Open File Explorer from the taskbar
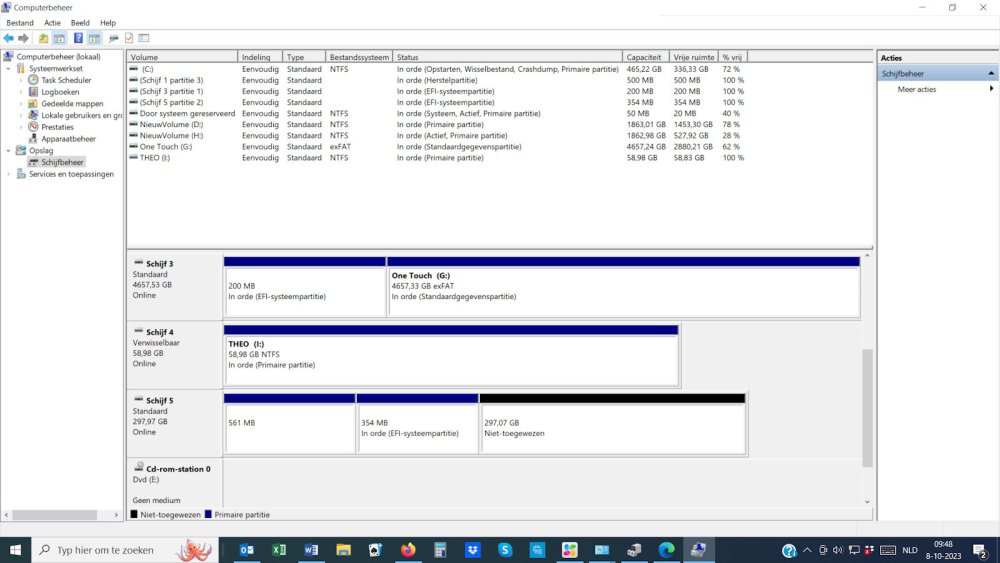1000x563 pixels. pos(343,550)
